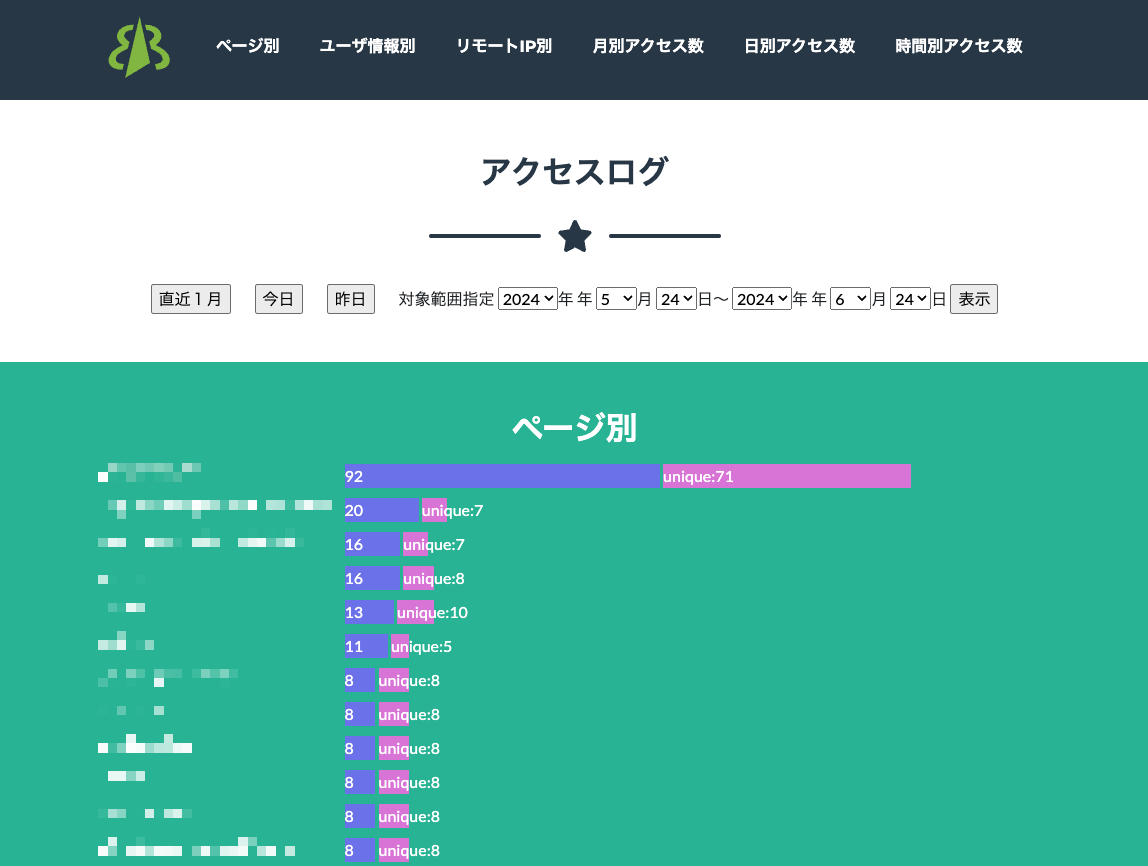The width and height of the screenshot is (1148, 866).
Task: Select the リモートIP別 navigation link
Action: [504, 46]
